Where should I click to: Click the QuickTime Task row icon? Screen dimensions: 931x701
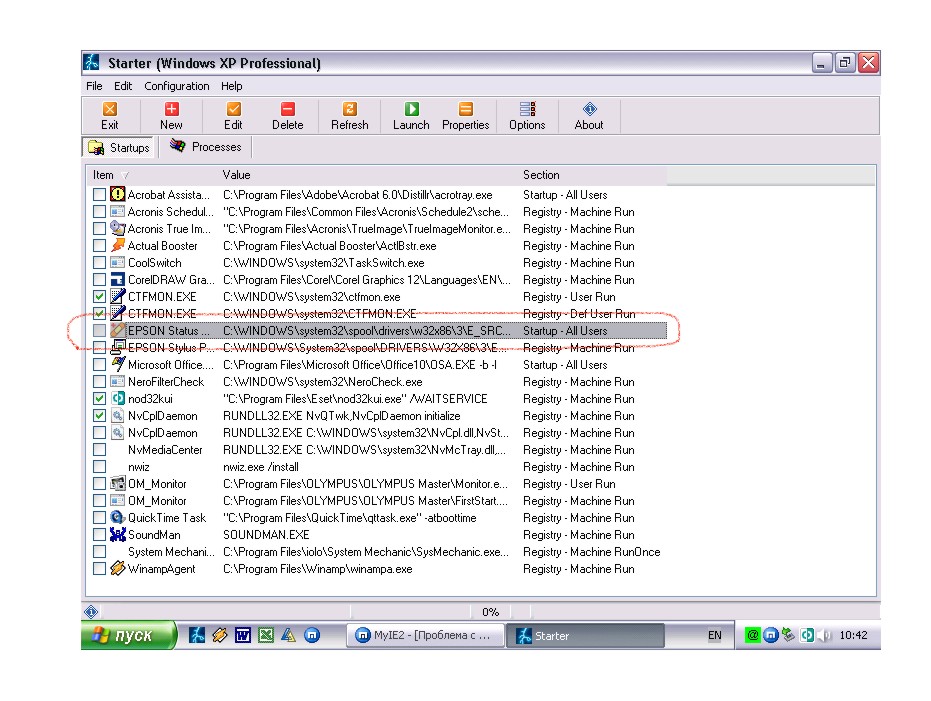pos(118,518)
